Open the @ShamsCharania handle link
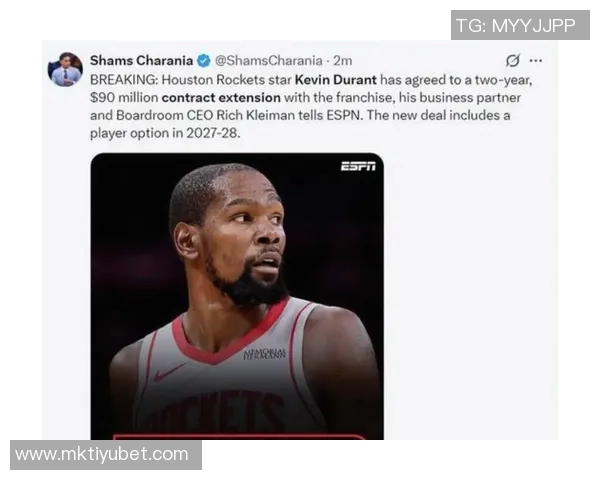Image resolution: width=600 pixels, height=480 pixels. (x=268, y=60)
